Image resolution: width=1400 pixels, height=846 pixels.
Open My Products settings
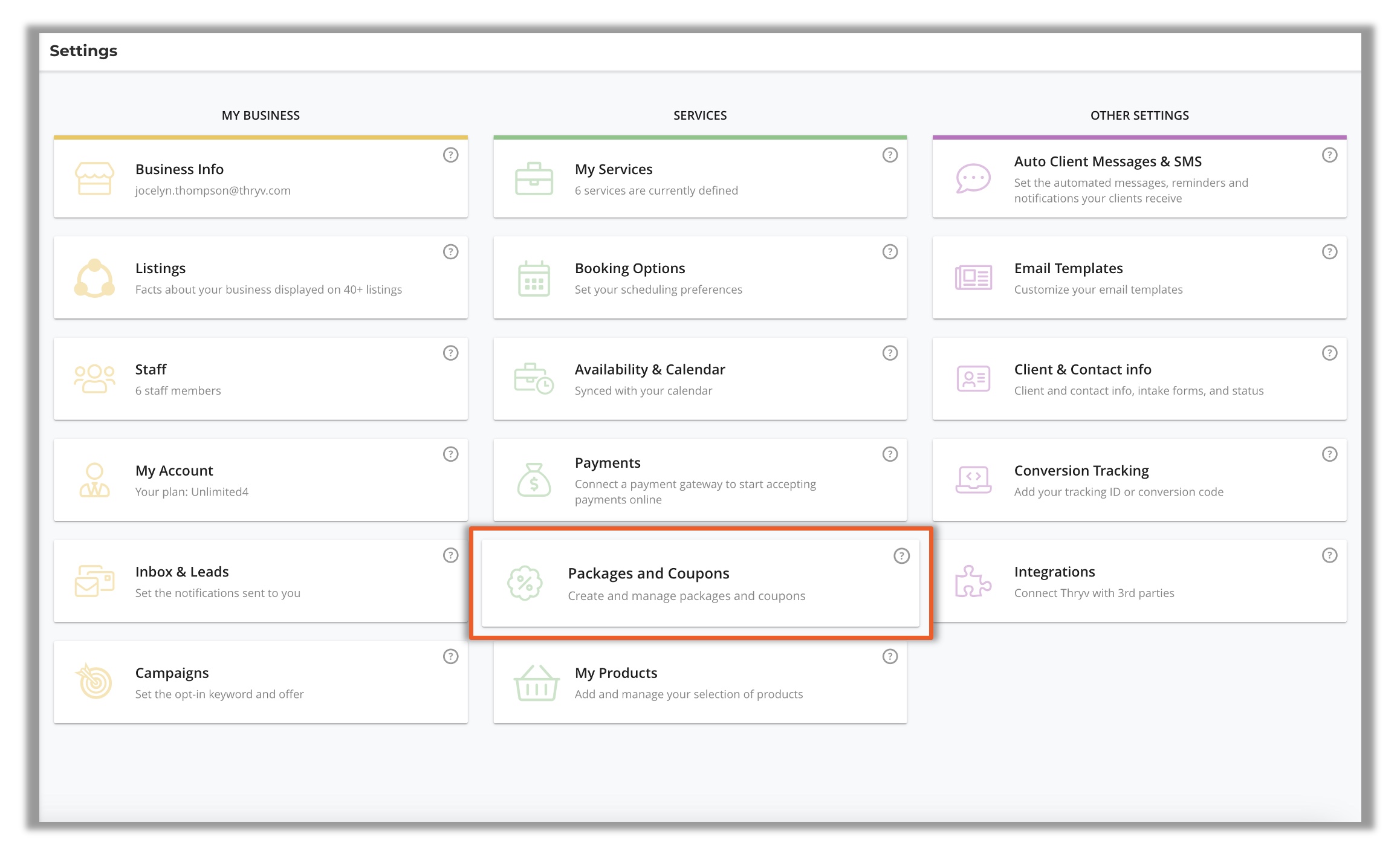tap(700, 683)
